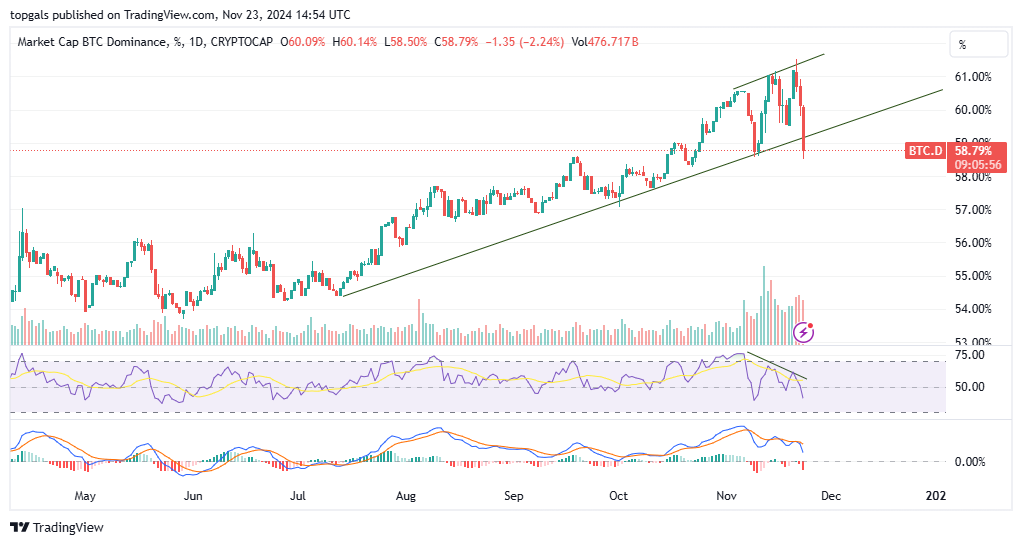This screenshot has height=545, width=1022.
Task: Click the Jul label on time axis
Action: point(297,496)
